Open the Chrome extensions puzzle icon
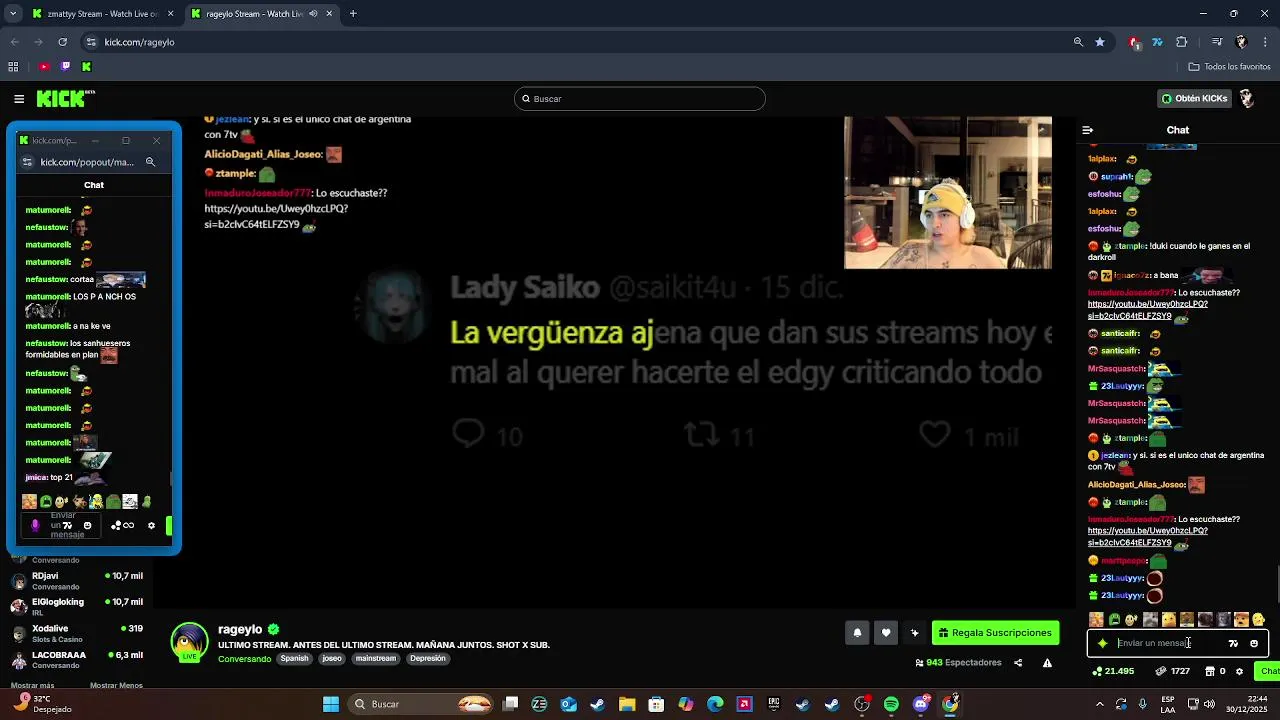Image resolution: width=1280 pixels, height=720 pixels. [1182, 42]
